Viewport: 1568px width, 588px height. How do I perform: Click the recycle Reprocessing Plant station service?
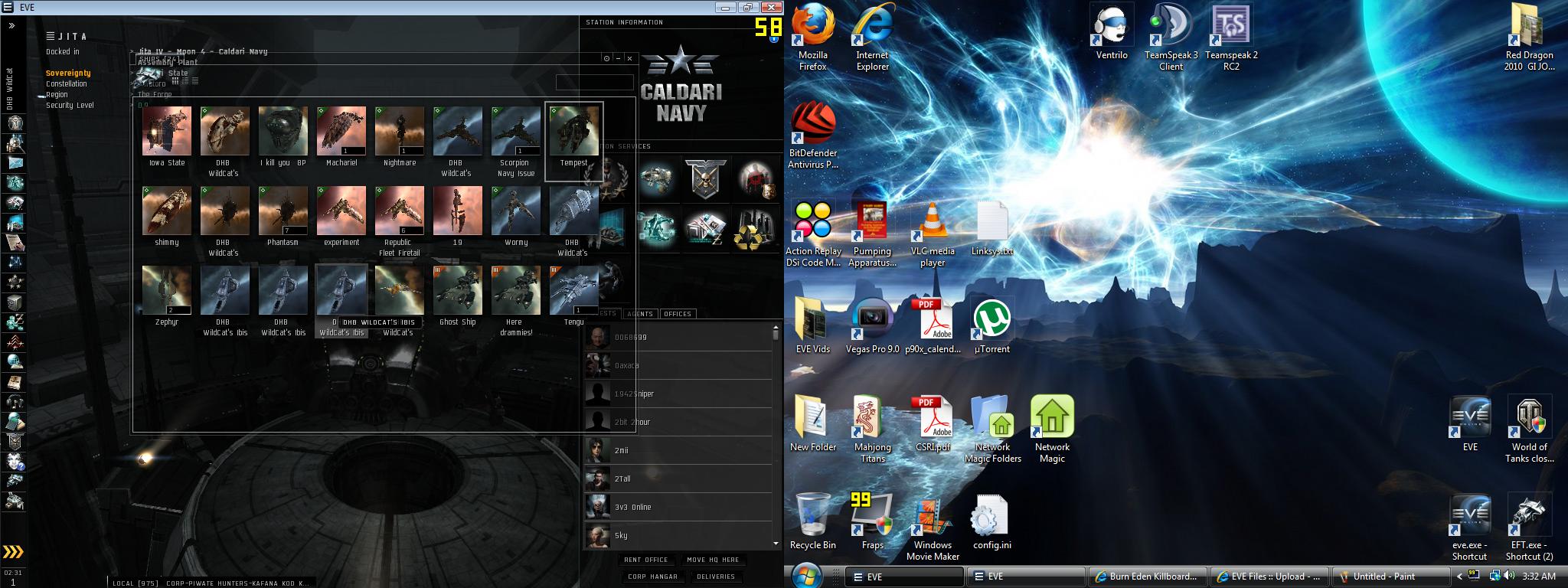pos(755,230)
